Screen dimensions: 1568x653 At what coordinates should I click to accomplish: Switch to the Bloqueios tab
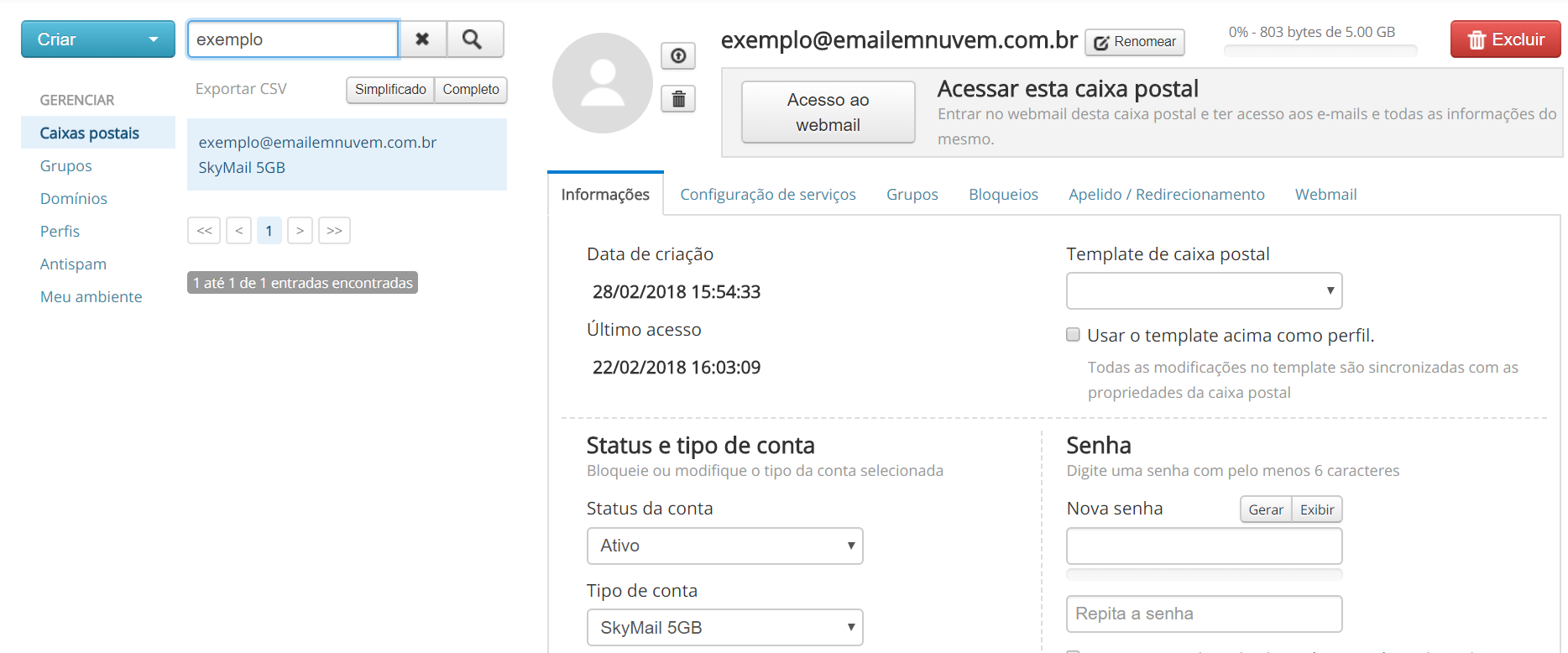[x=1003, y=195]
